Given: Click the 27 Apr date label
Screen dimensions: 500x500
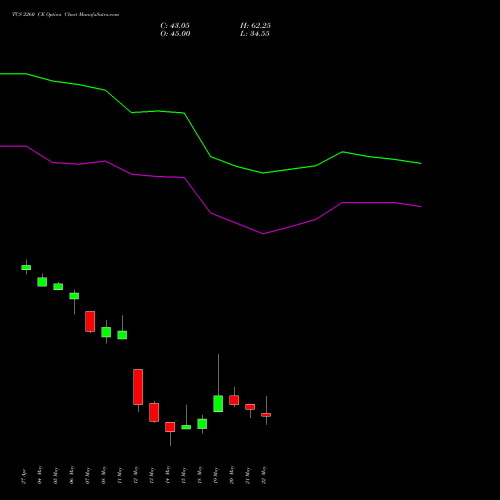Looking at the screenshot, I should tap(24, 477).
